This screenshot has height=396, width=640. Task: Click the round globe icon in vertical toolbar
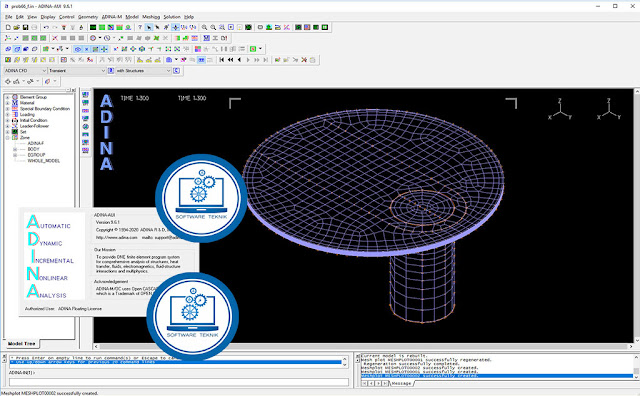click(x=85, y=127)
